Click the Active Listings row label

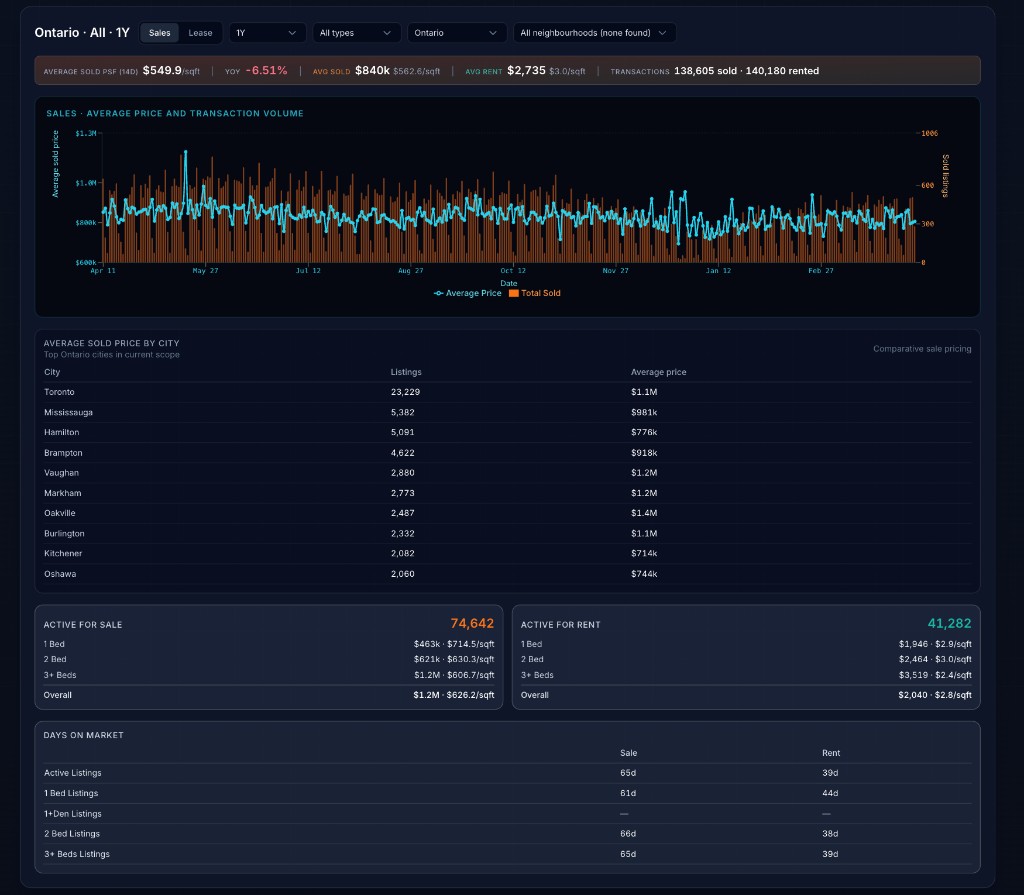72,773
